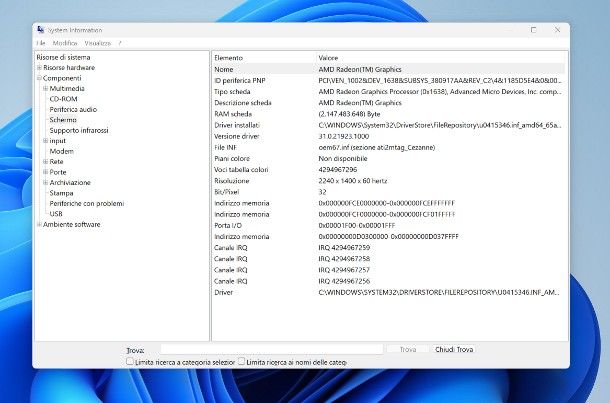Toggle Limita ricerca ai nomi delle categorie
The image size is (610, 403).
(x=241, y=361)
